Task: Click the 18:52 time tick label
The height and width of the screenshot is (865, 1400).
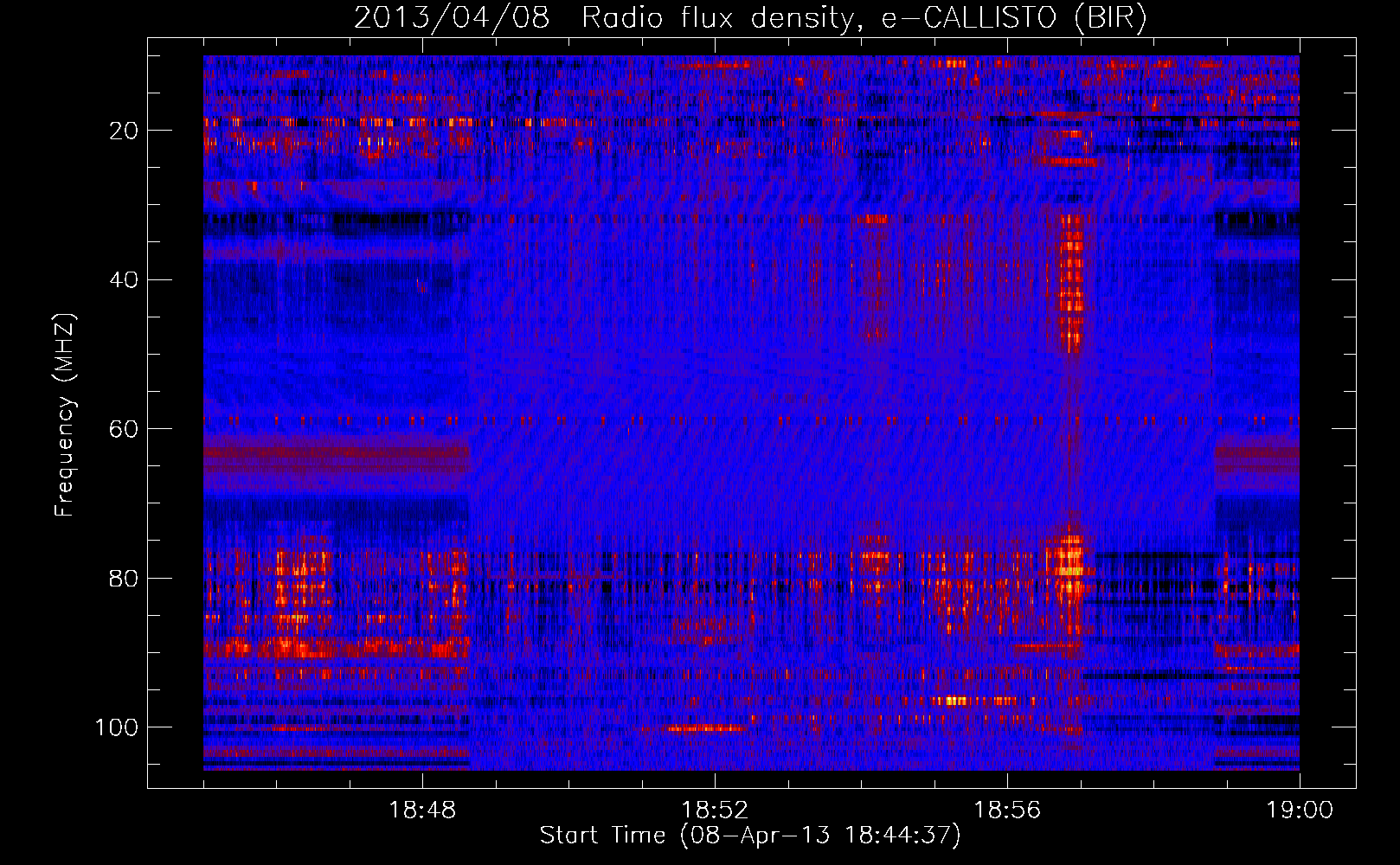Action: point(715,811)
